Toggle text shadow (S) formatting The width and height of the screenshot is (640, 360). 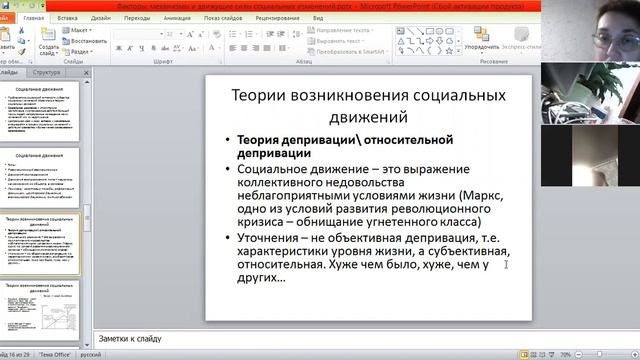153,48
